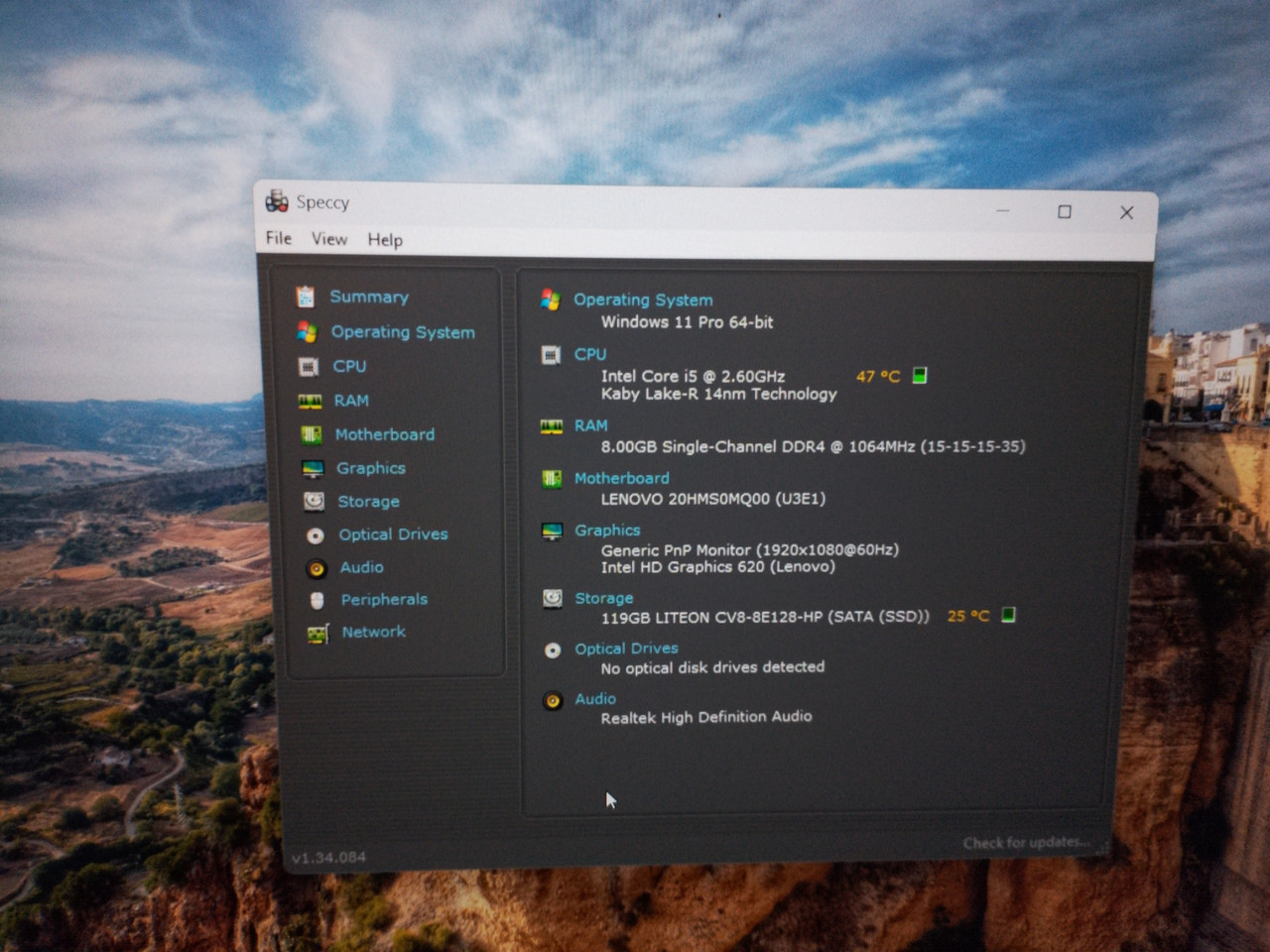This screenshot has height=952, width=1270.
Task: Open the CPU heading link in summary
Action: click(x=590, y=354)
